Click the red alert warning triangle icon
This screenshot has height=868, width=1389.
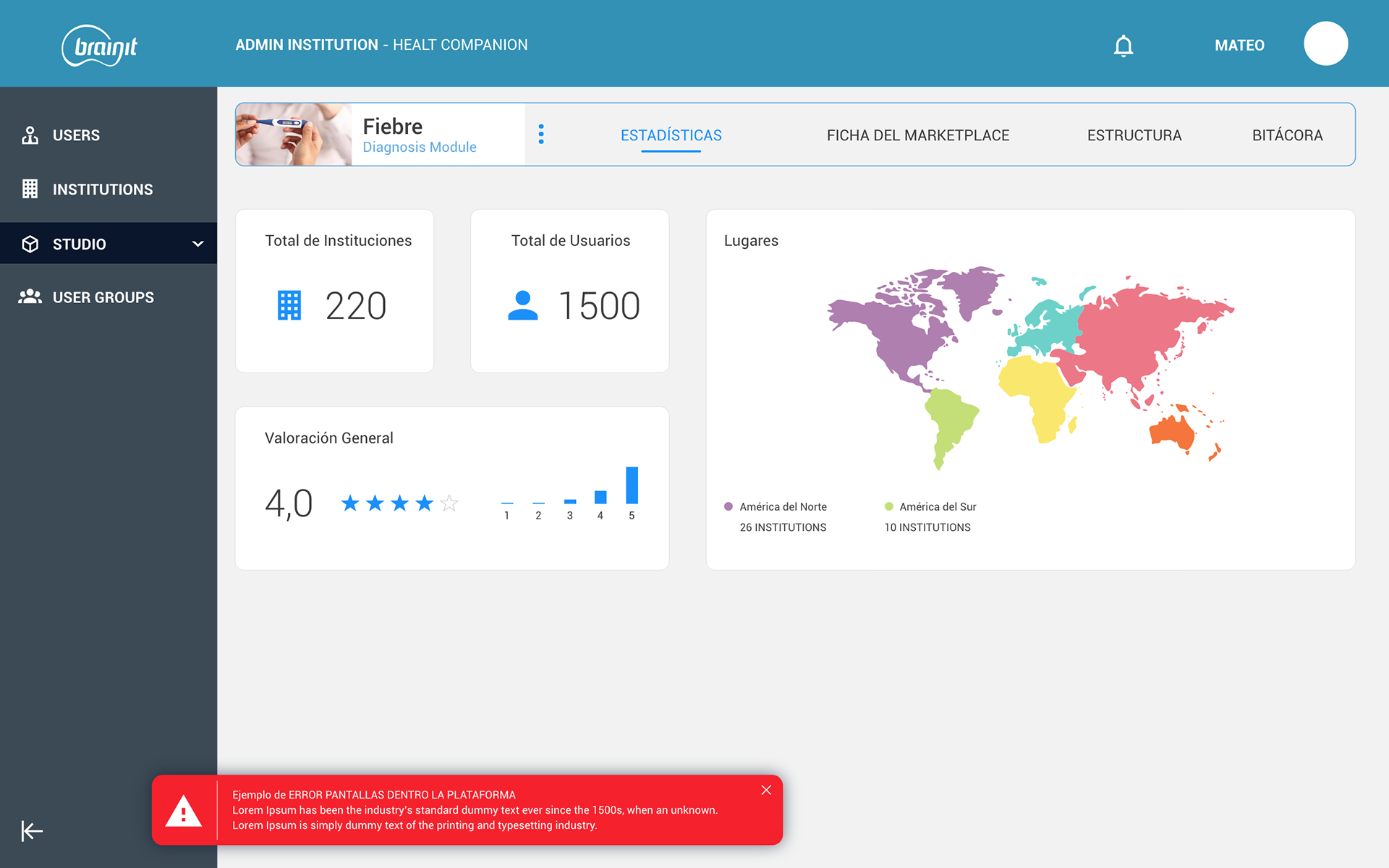(x=184, y=811)
